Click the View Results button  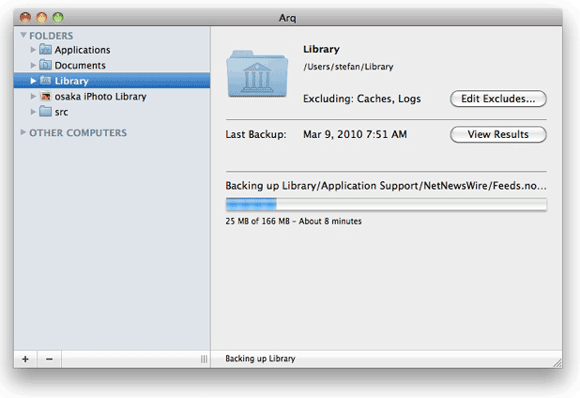498,134
